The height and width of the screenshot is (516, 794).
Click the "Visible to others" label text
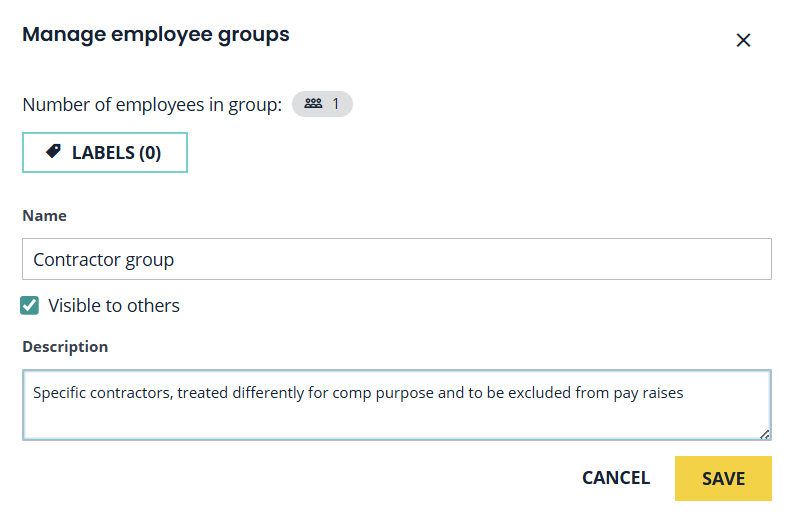114,306
